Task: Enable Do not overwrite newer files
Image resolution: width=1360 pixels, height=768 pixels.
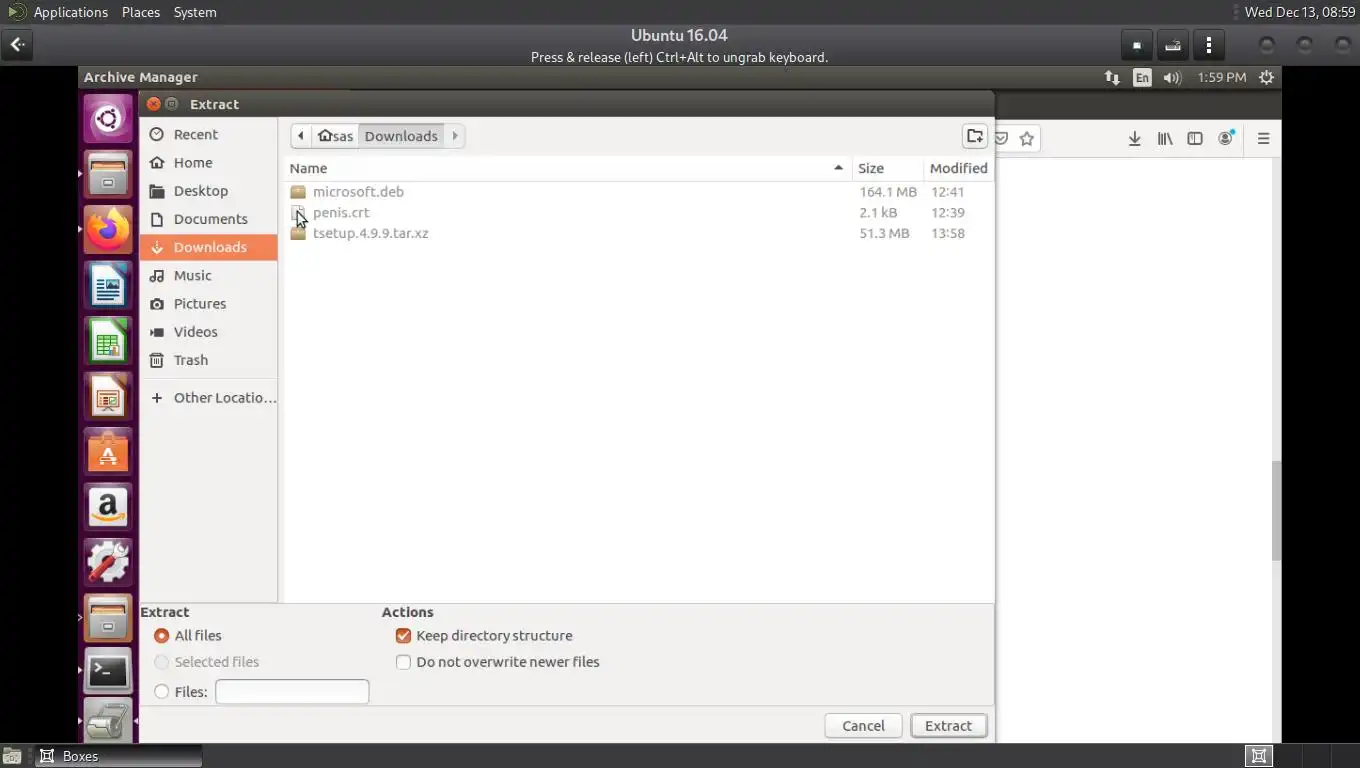Action: [x=403, y=662]
